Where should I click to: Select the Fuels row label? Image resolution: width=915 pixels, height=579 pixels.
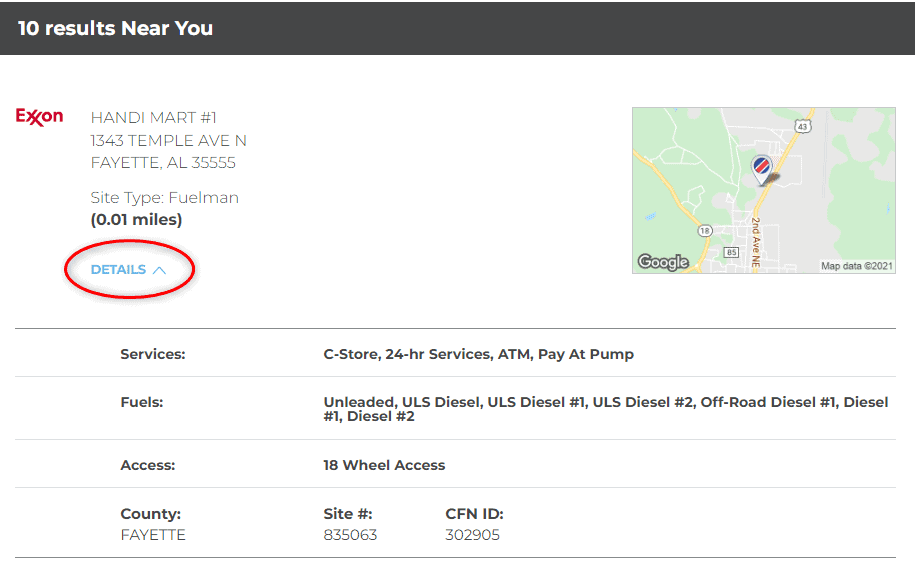(142, 402)
